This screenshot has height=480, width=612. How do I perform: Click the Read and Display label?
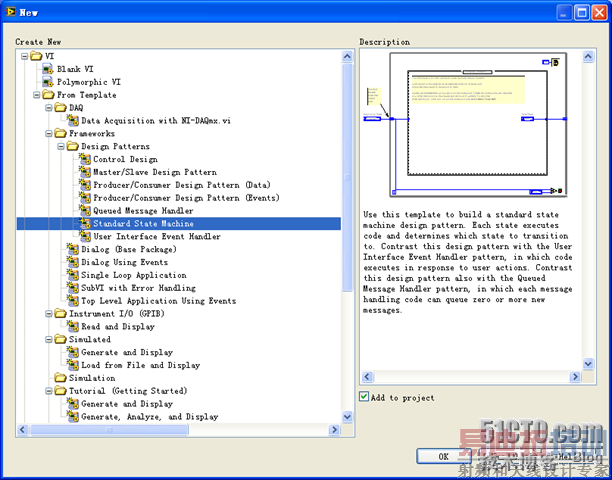point(118,327)
